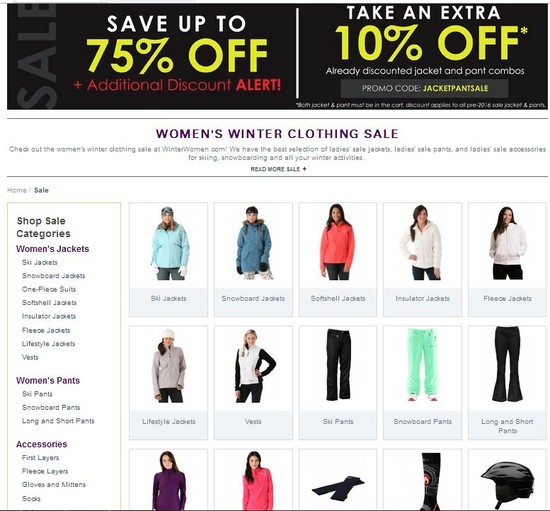Screen dimensions: 550x511
Task: Open Women's Pants sidebar heading
Action: pyautogui.click(x=48, y=381)
